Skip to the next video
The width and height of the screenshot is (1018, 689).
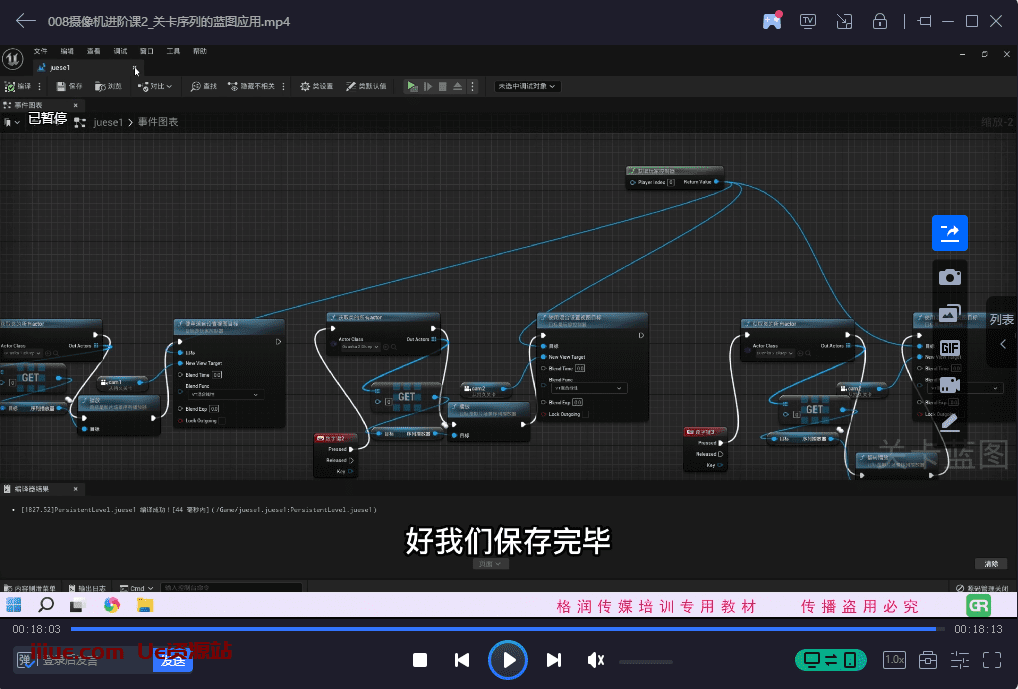(554, 660)
